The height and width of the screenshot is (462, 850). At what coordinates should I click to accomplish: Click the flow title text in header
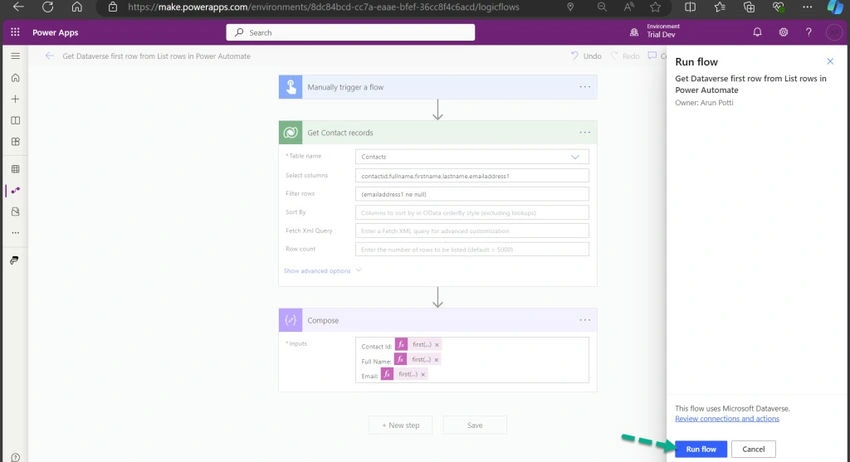pos(156,56)
